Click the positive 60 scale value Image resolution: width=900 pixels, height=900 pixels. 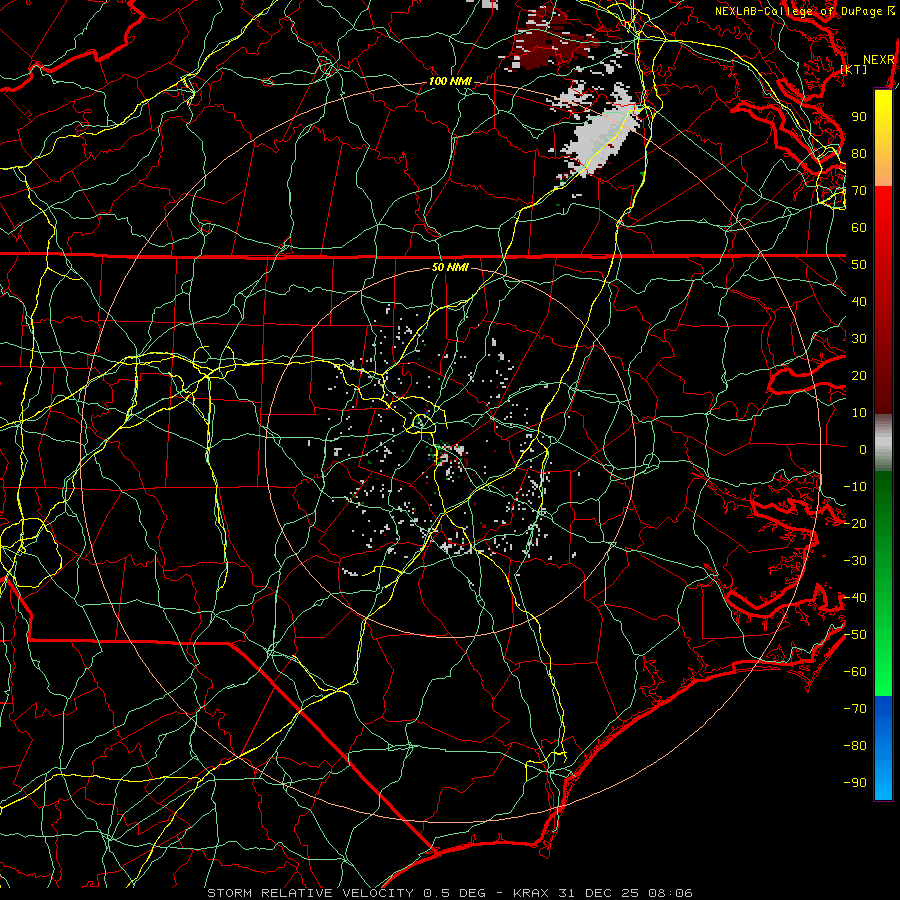tap(859, 228)
